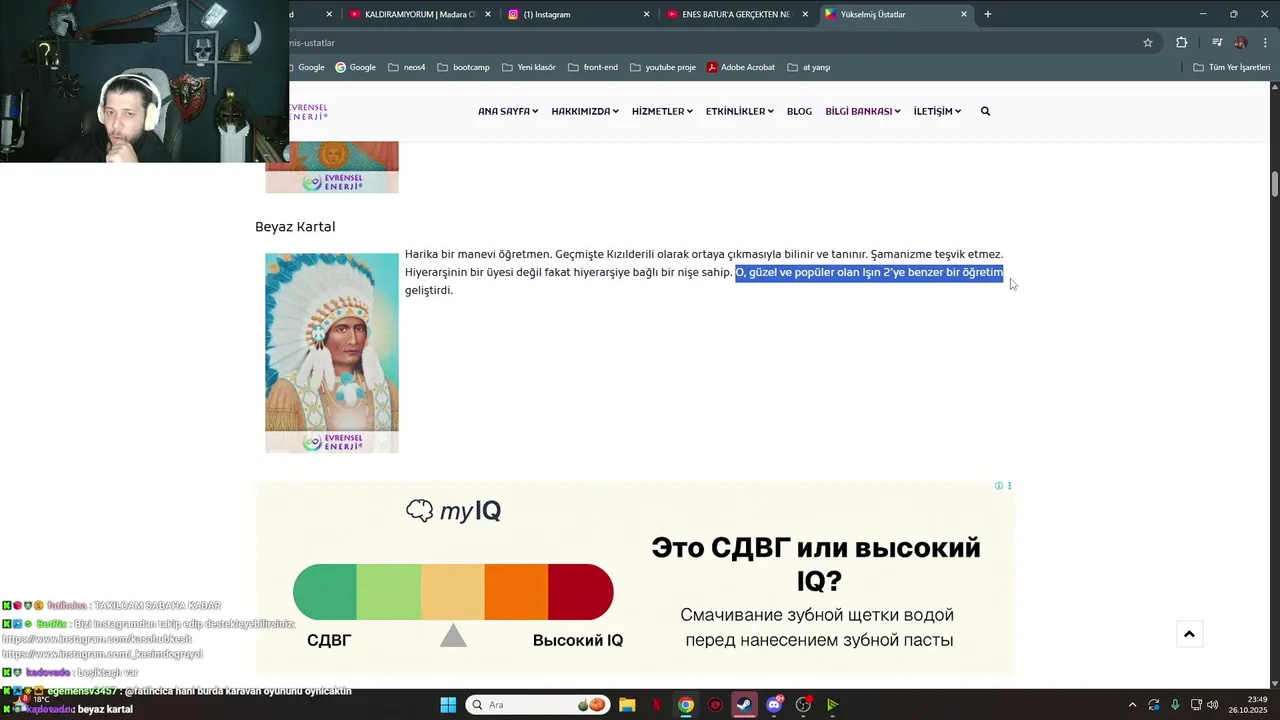This screenshot has height=720, width=1280.
Task: Open the Windows Start menu
Action: click(448, 705)
